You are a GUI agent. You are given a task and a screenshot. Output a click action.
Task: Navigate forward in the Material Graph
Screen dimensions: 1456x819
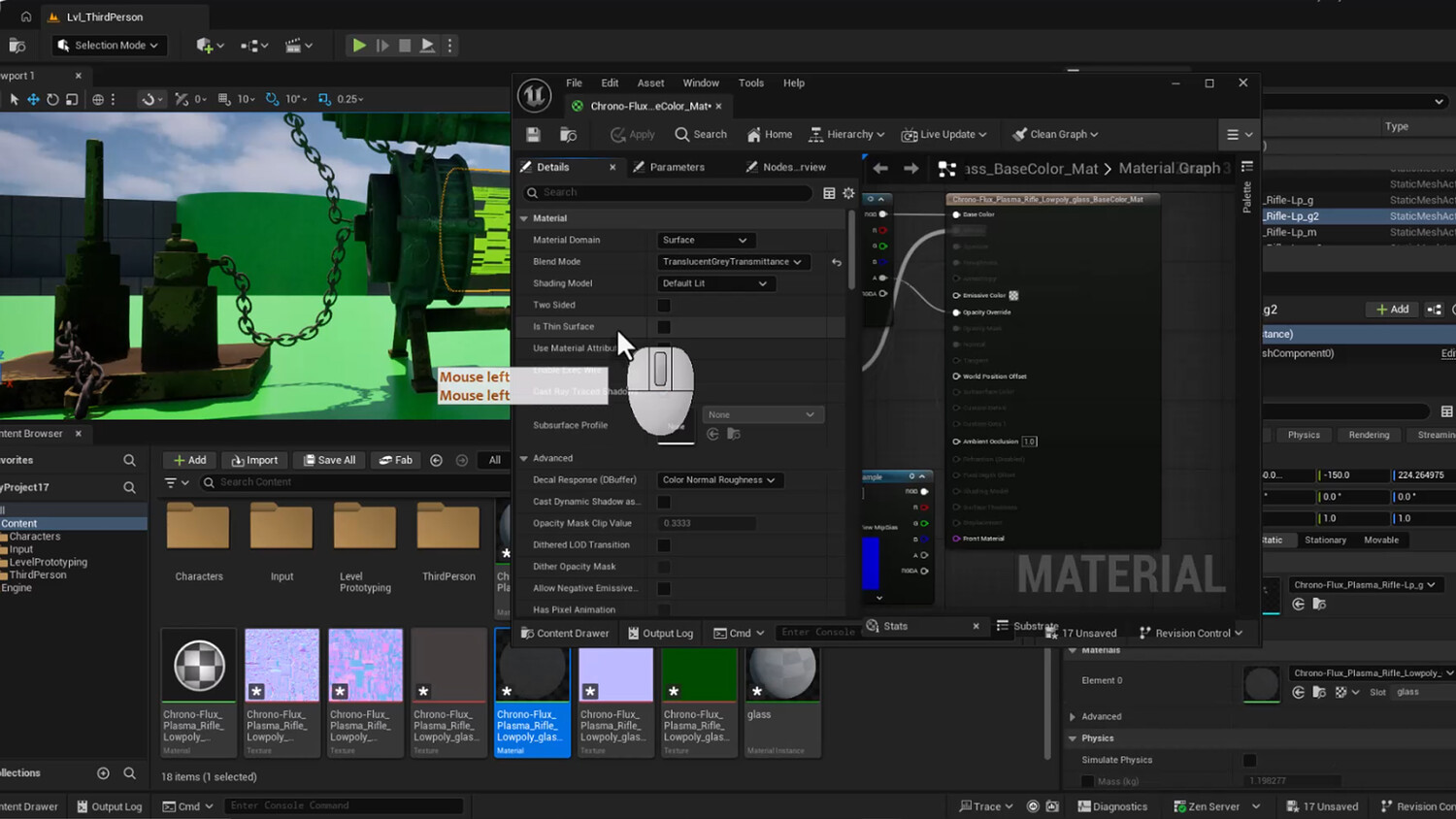910,169
